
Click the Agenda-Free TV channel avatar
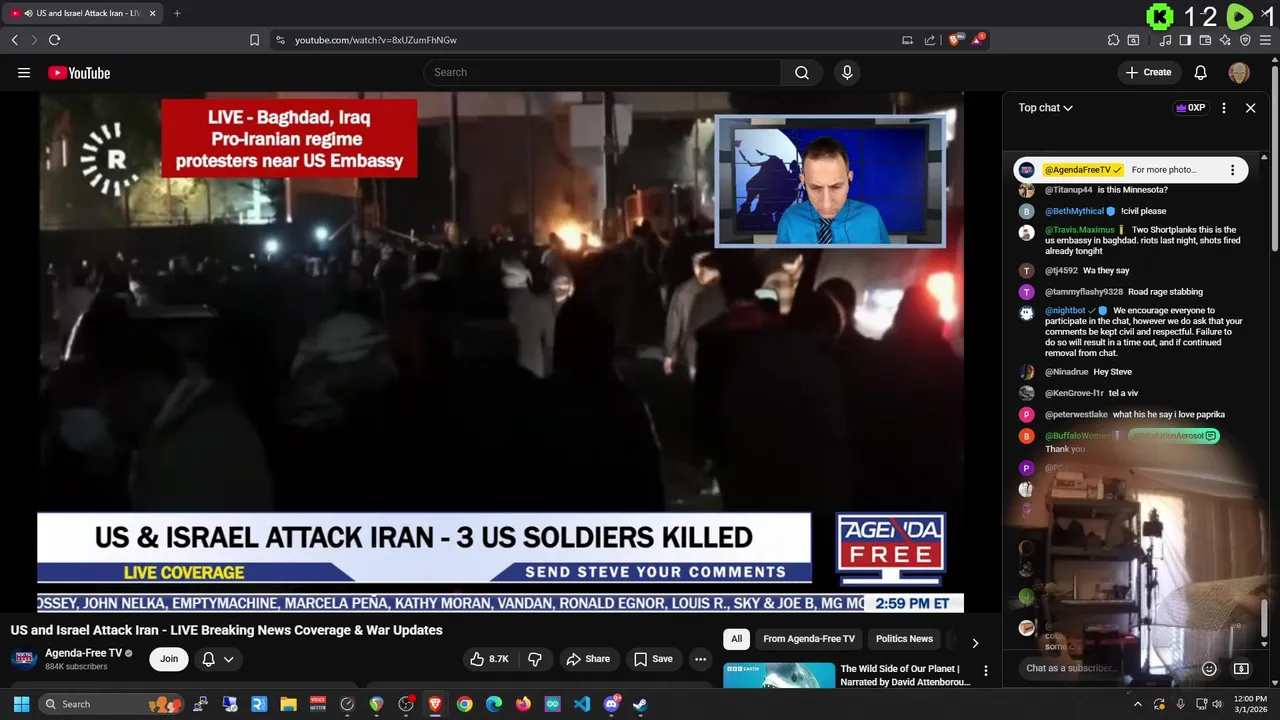25,659
